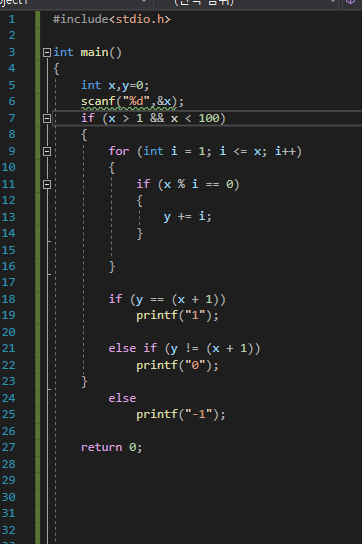Click the for loop header text
Image resolution: width=362 pixels, height=544 pixels.
click(205, 152)
